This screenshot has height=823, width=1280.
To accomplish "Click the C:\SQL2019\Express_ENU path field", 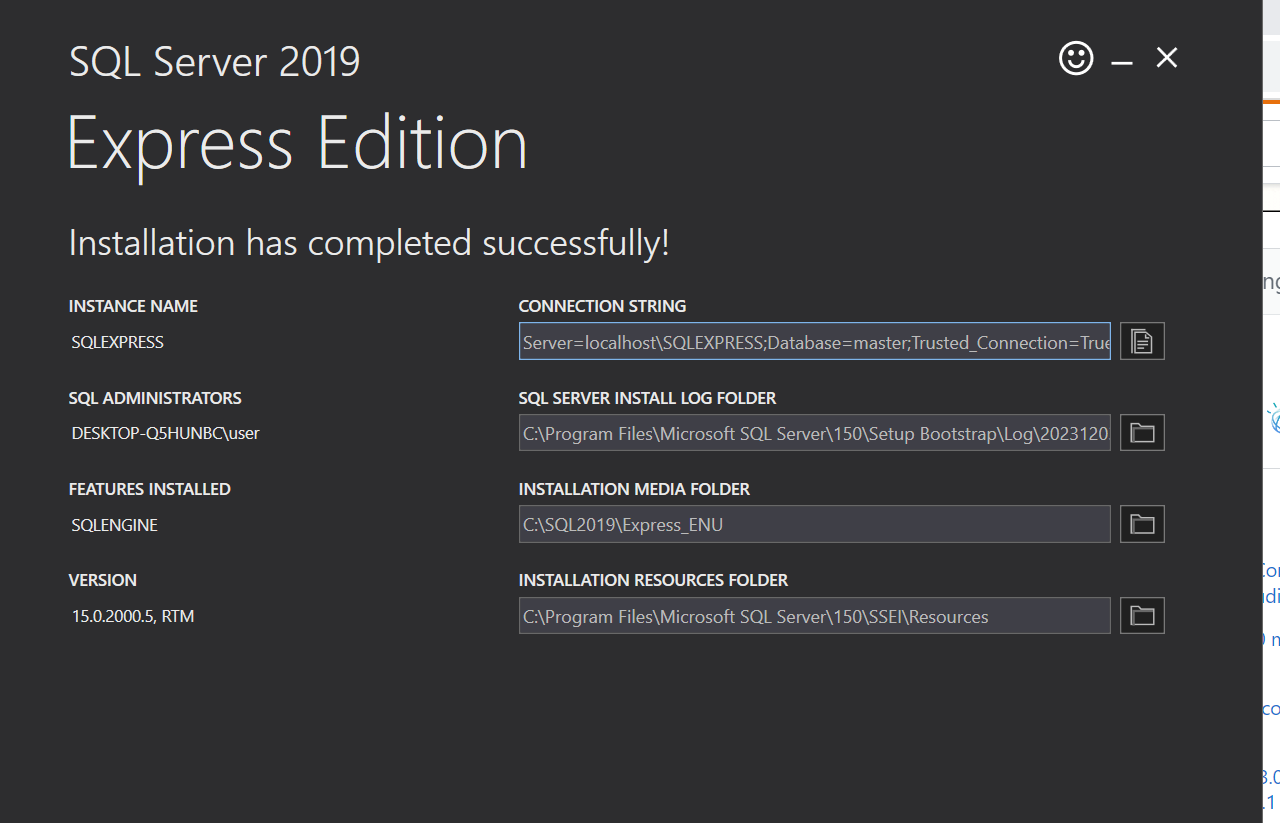I will tap(814, 524).
